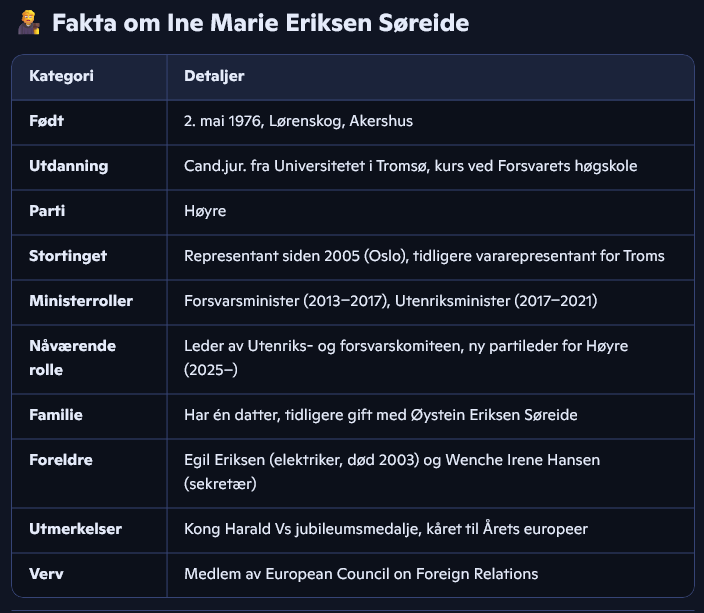The height and width of the screenshot is (613, 704).
Task: Click the person emoji beside the heading
Action: pyautogui.click(x=28, y=23)
